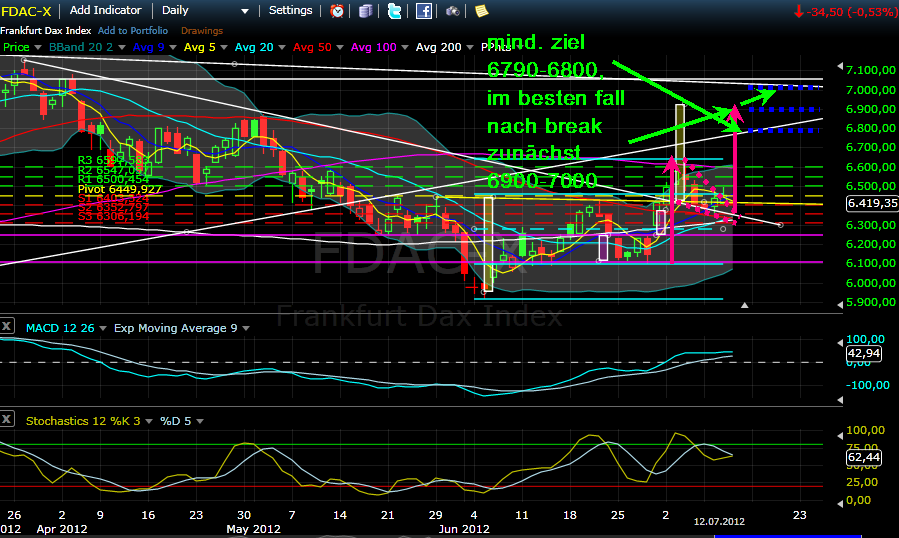
Task: Click the 7.000,00 price scale label
Action: click(871, 90)
